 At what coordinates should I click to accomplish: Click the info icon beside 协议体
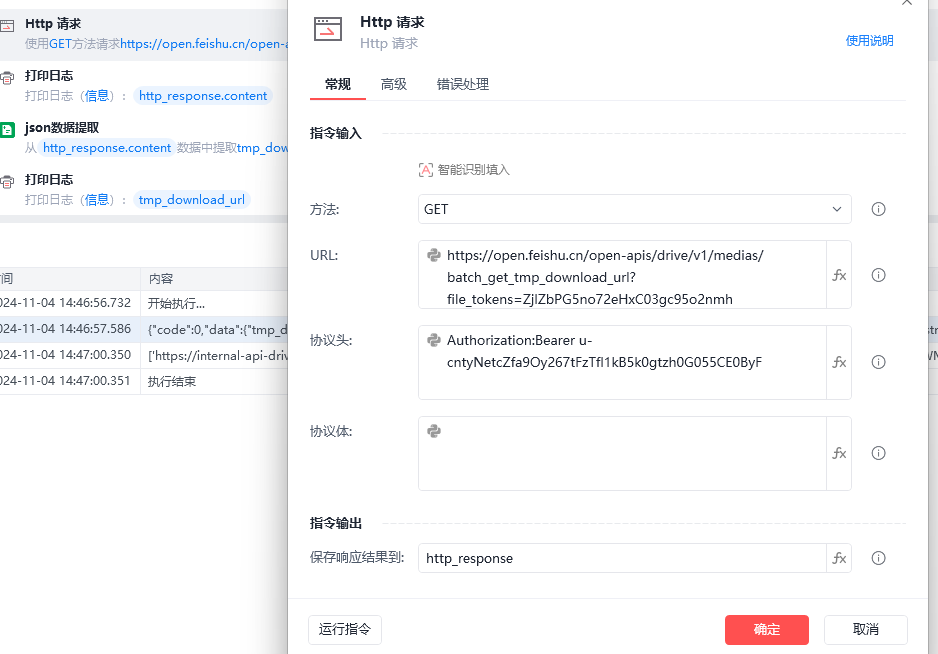879,453
